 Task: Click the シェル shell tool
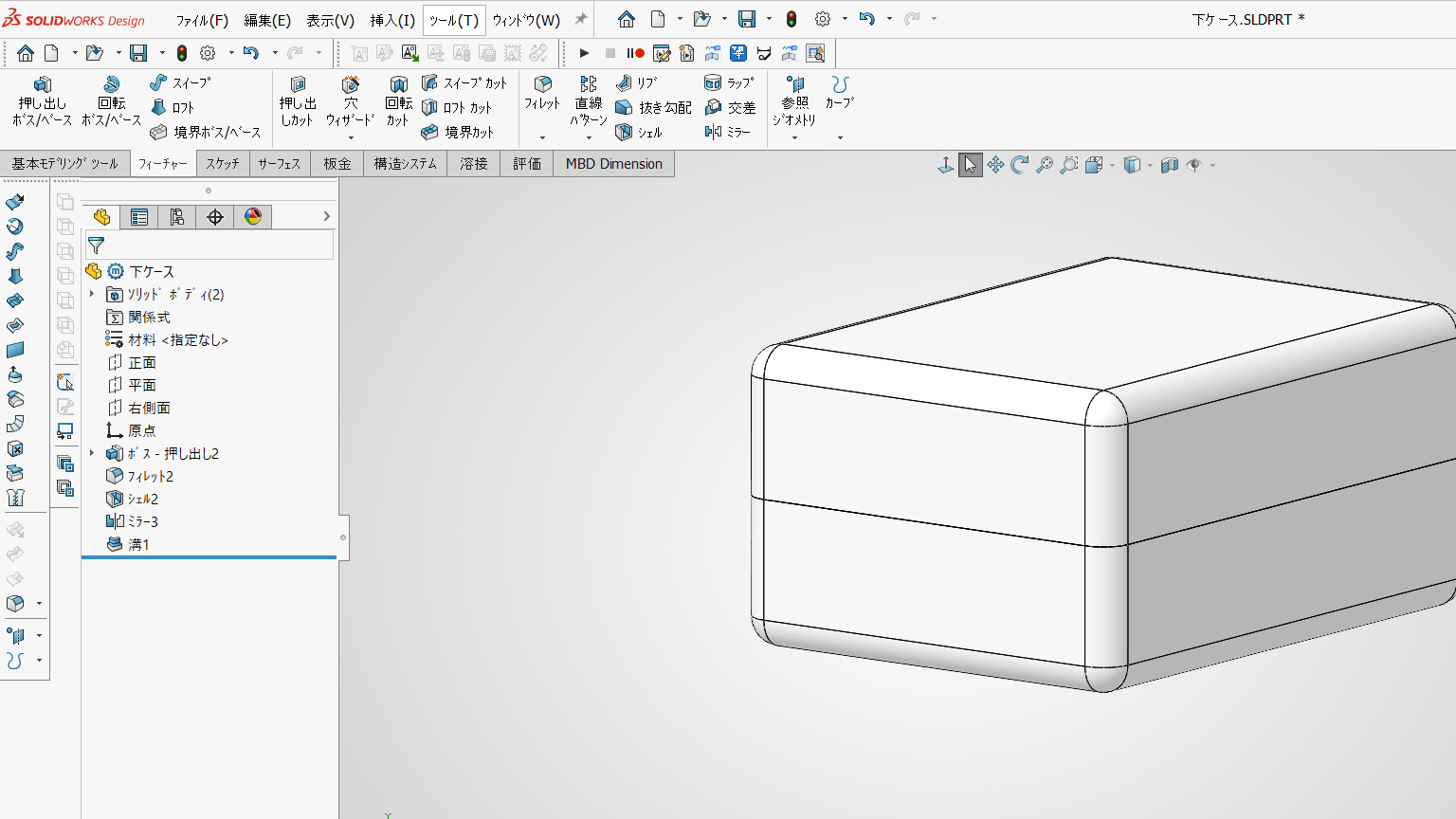(x=639, y=133)
